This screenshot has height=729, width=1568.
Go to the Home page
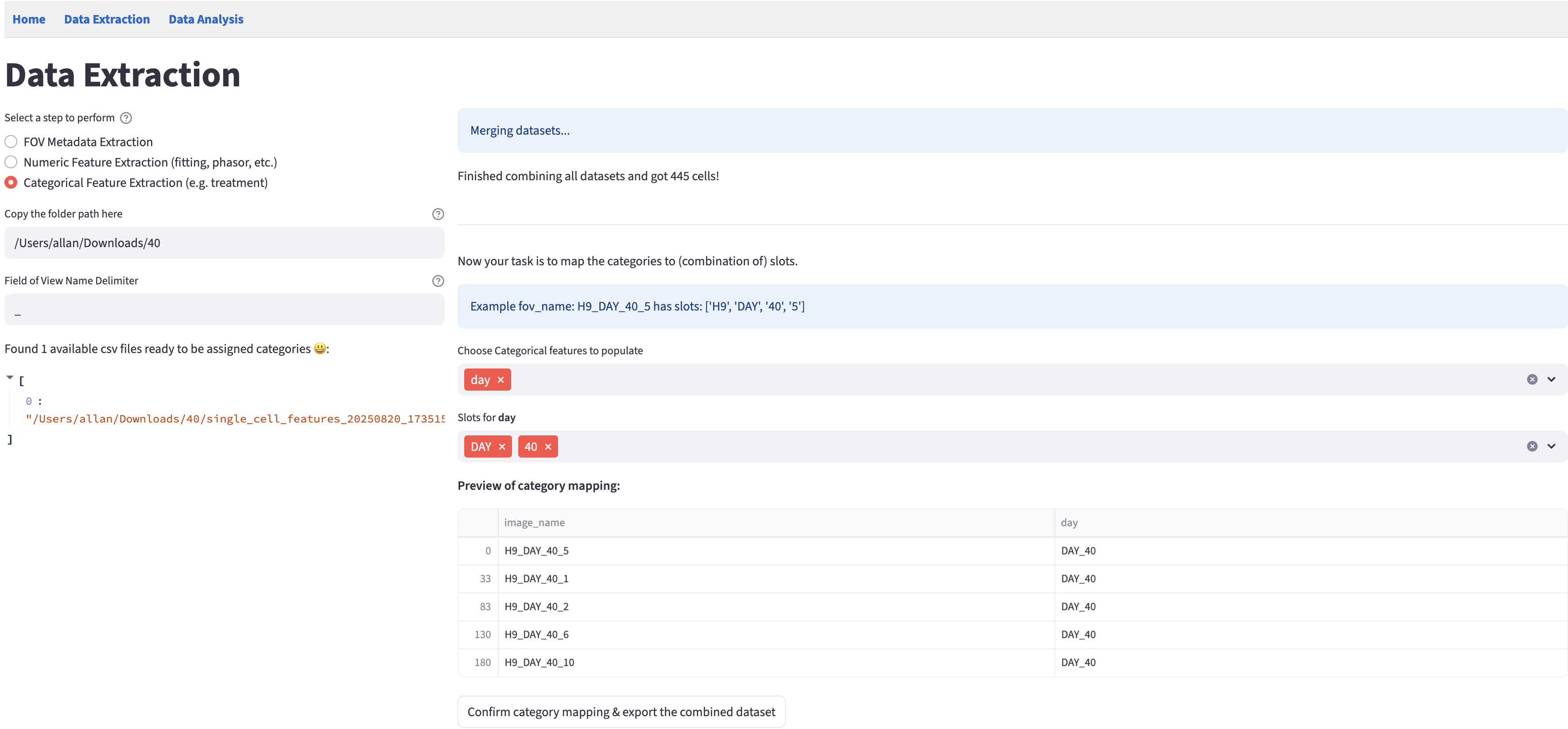coord(29,19)
